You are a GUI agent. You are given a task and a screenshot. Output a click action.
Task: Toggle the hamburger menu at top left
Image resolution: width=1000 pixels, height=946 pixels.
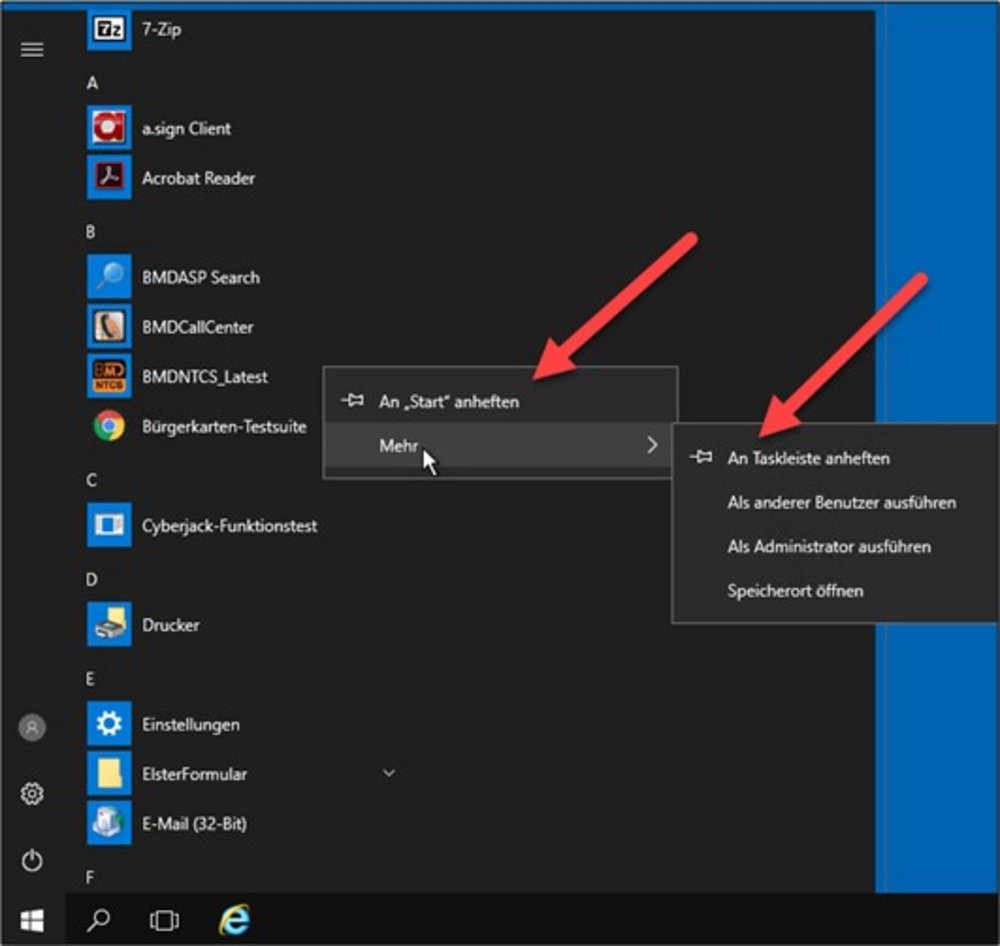tap(32, 49)
